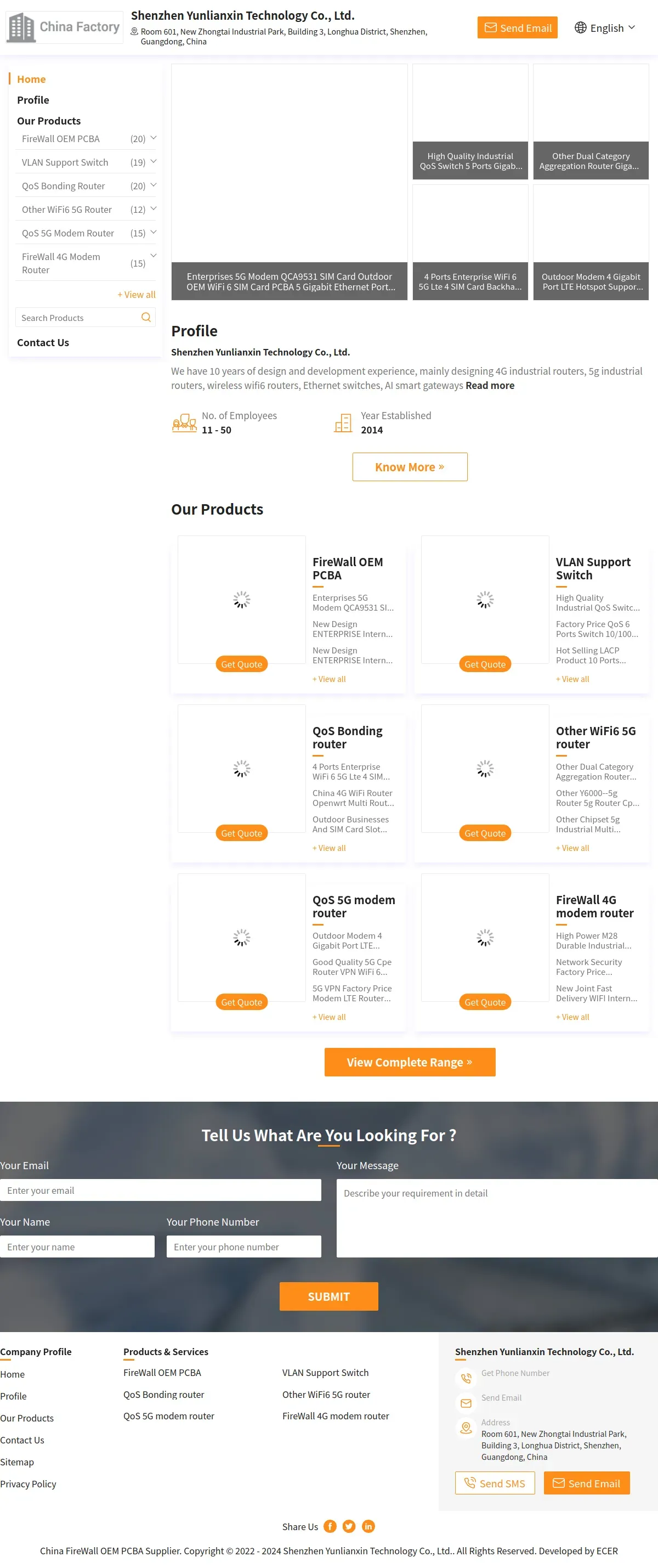This screenshot has height=1568, width=658.
Task: Click the Enter your phone number field
Action: (x=244, y=1247)
